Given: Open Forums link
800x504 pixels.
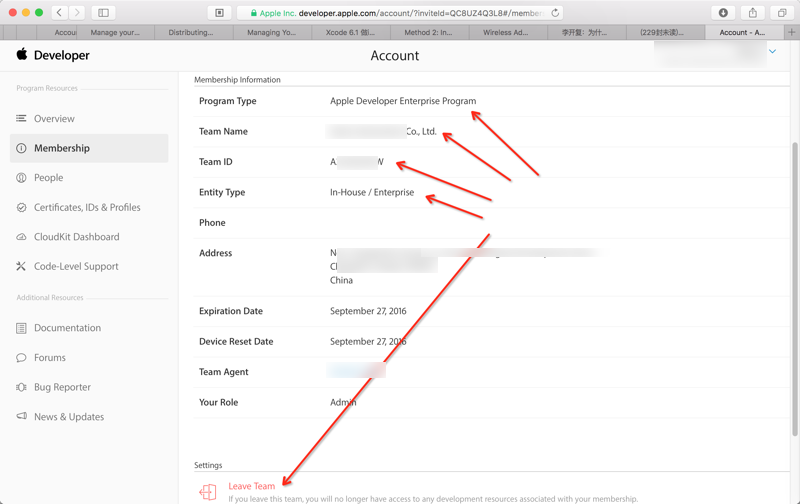Looking at the screenshot, I should 50,358.
